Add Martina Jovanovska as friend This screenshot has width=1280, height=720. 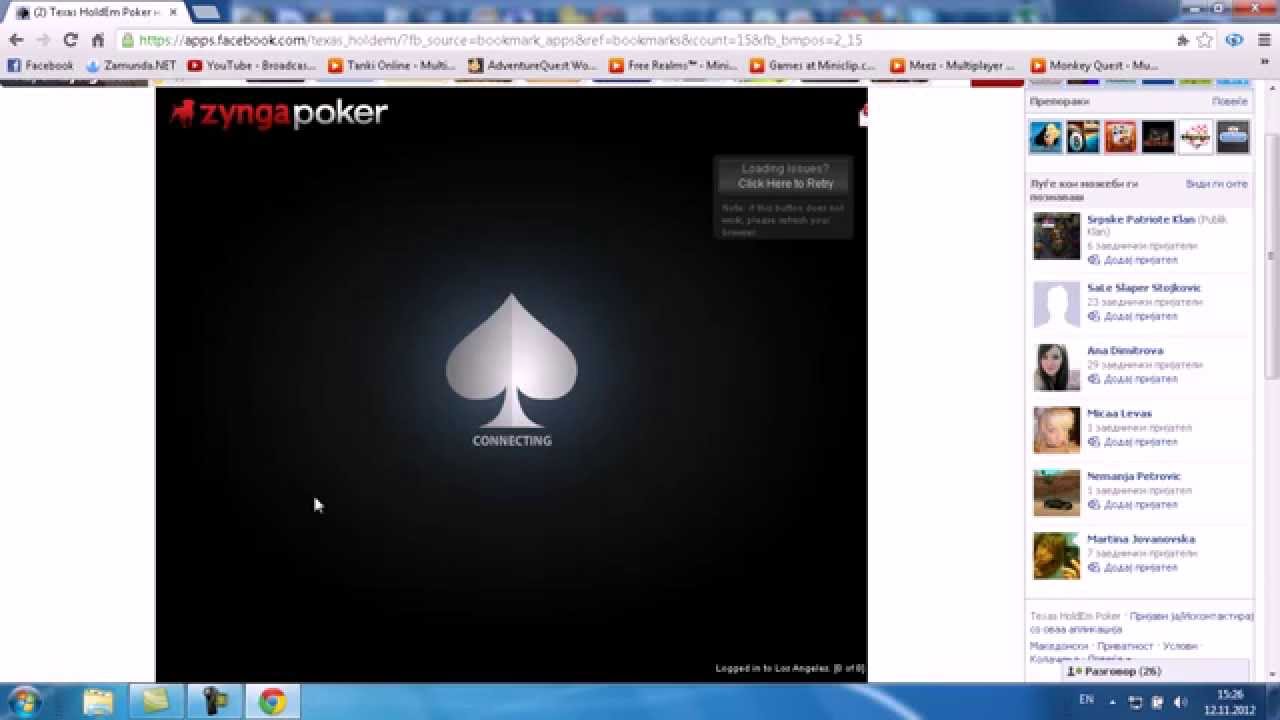click(1133, 567)
